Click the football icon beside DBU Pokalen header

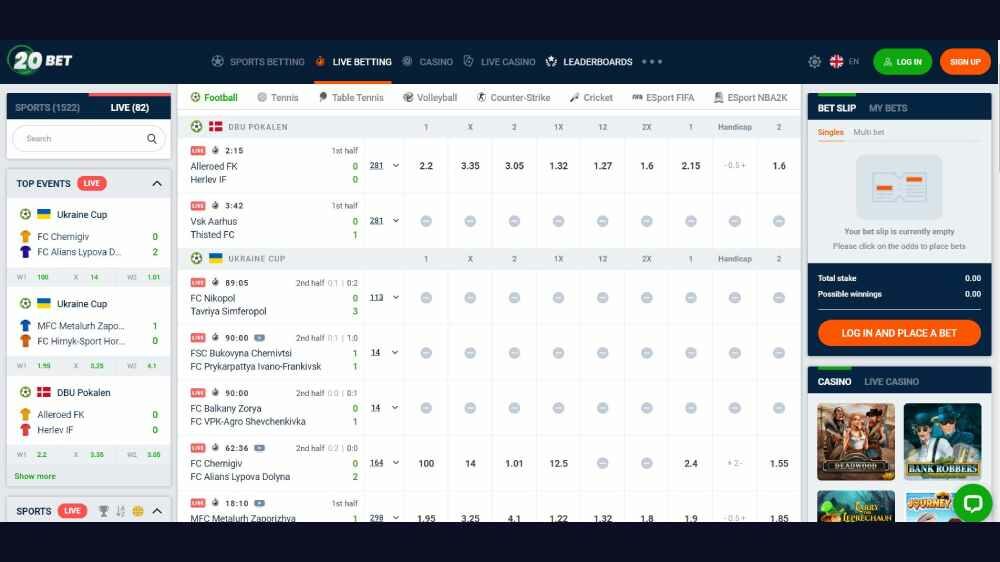point(196,126)
